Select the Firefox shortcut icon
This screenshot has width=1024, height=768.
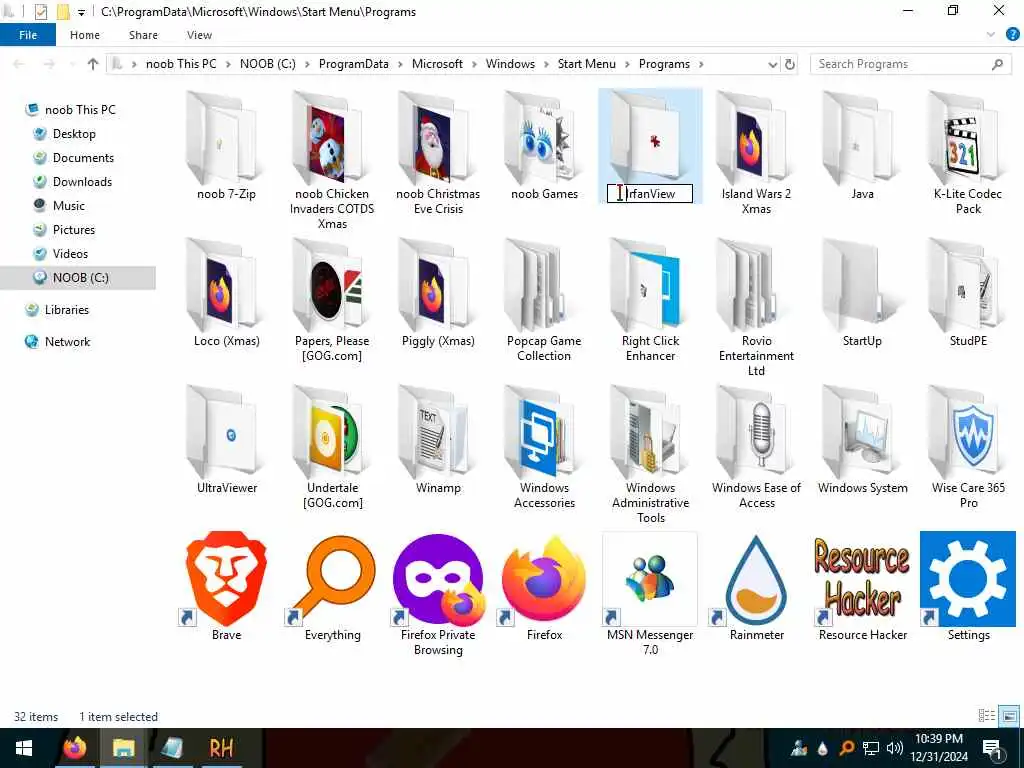point(544,579)
